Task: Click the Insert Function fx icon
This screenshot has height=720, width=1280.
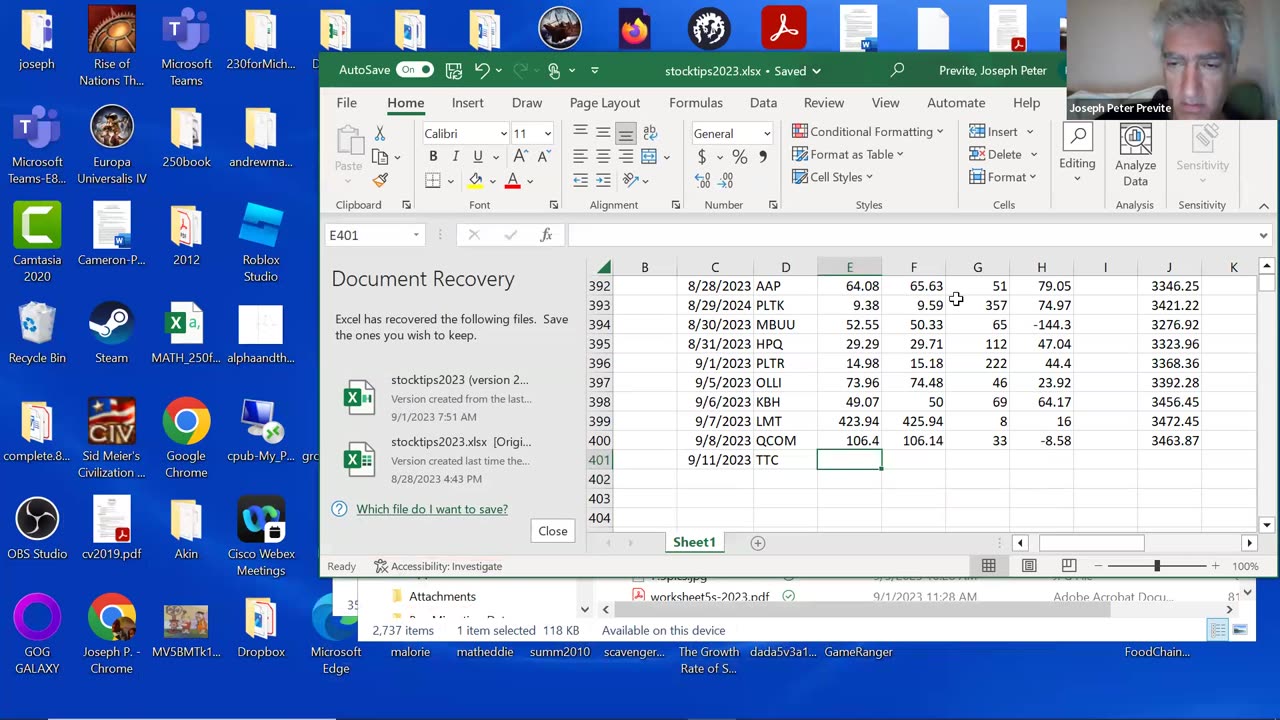Action: click(x=546, y=235)
